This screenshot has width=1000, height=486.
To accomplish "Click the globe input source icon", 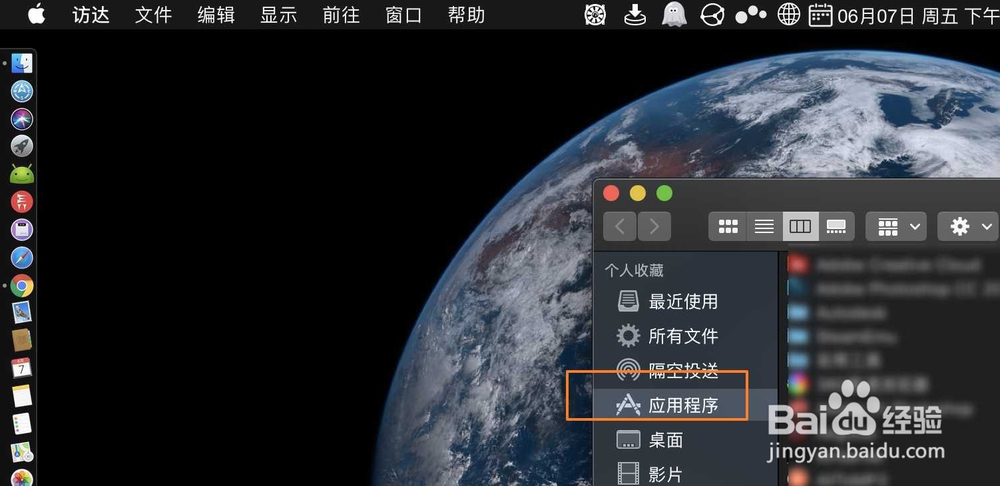I will [789, 14].
